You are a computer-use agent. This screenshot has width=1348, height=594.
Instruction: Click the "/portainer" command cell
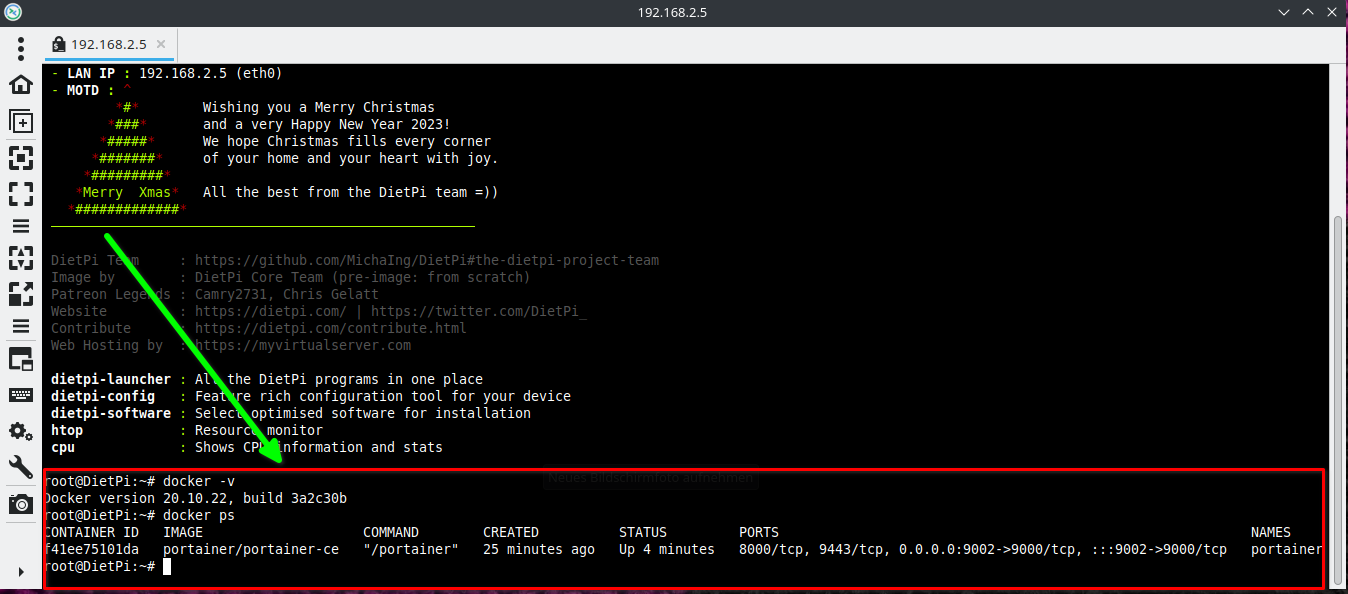411,549
